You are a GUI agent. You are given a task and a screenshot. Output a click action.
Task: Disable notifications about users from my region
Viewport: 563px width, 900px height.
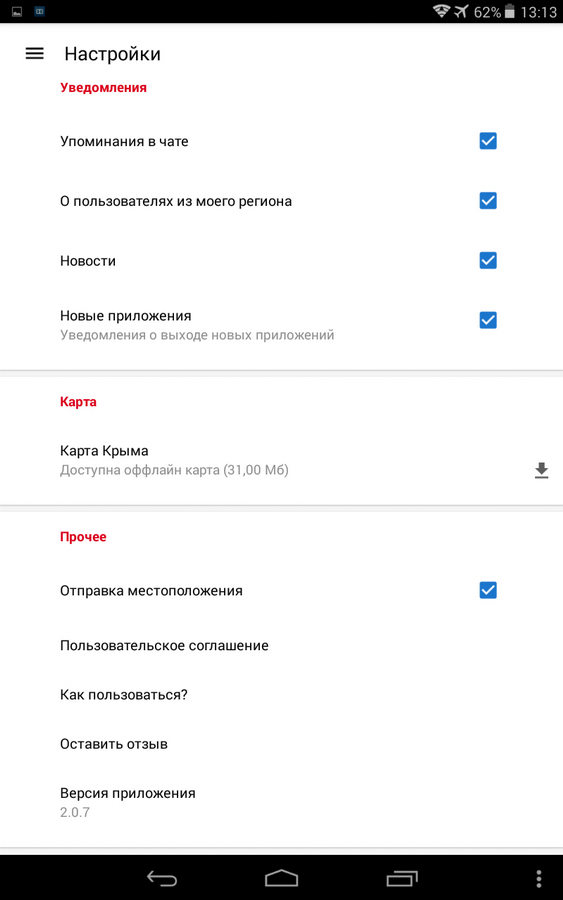(x=488, y=201)
